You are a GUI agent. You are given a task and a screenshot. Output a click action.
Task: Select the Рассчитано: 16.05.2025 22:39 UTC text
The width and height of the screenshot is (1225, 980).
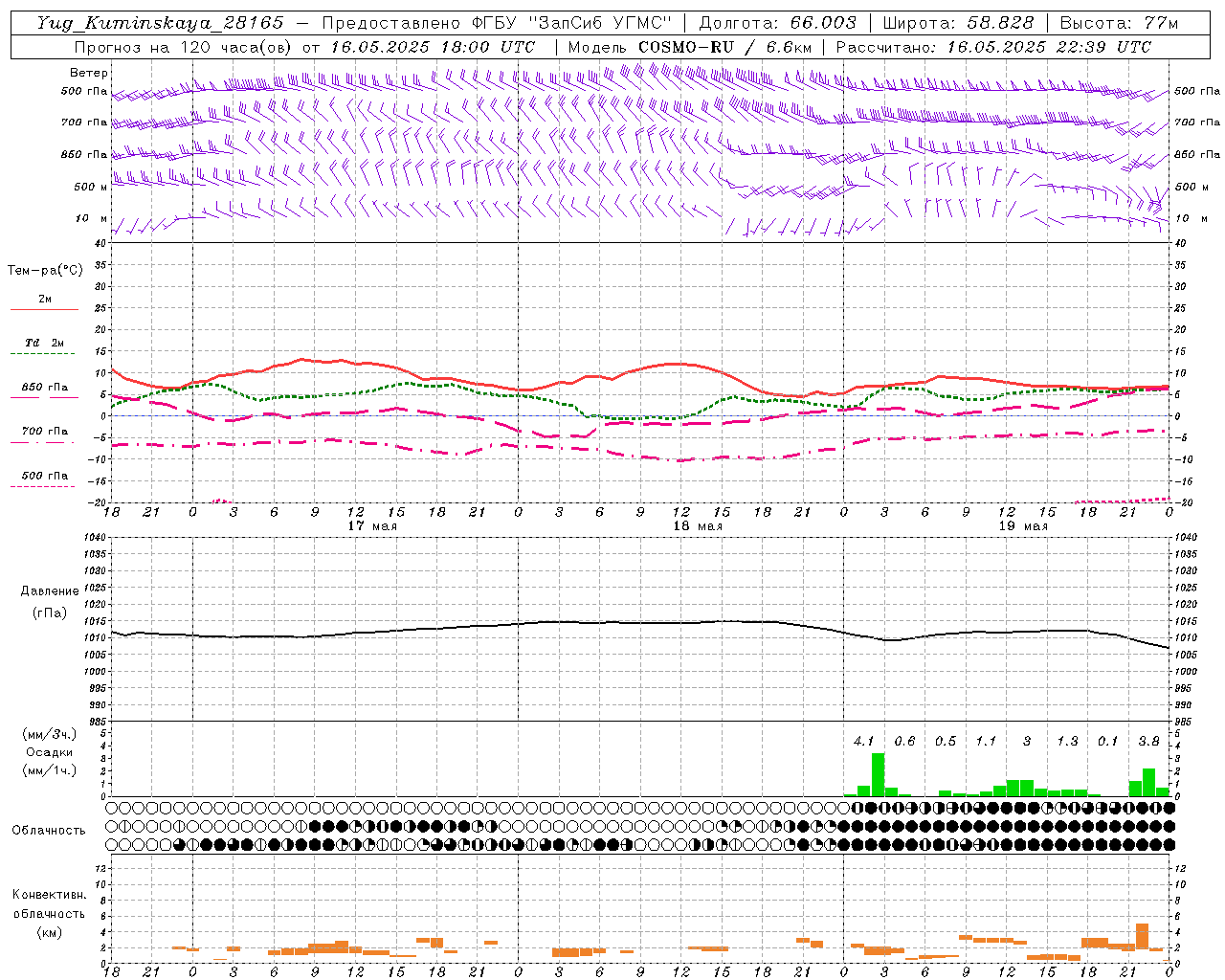pyautogui.click(x=993, y=47)
